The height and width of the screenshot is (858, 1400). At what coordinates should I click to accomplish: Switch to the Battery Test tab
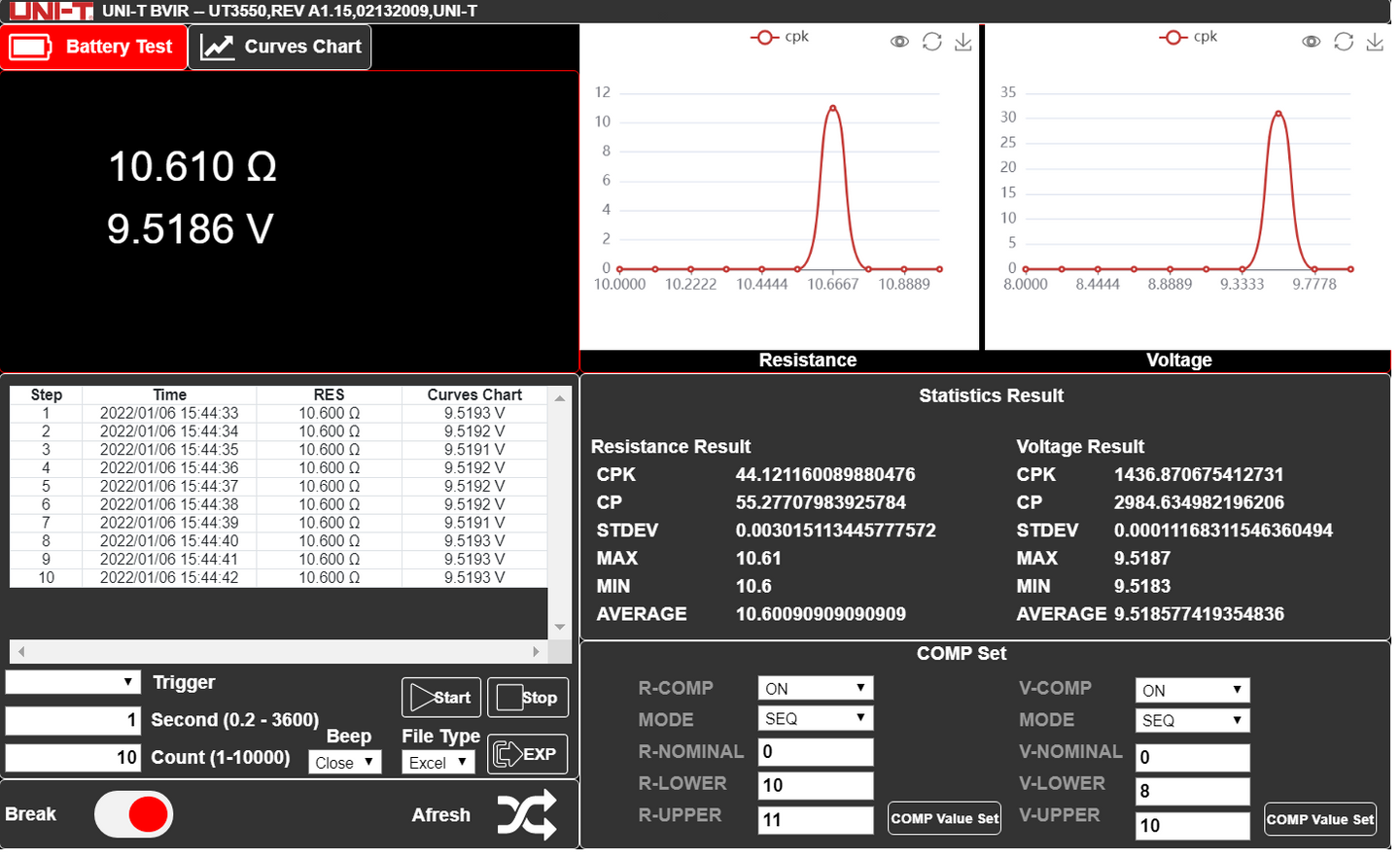point(93,47)
